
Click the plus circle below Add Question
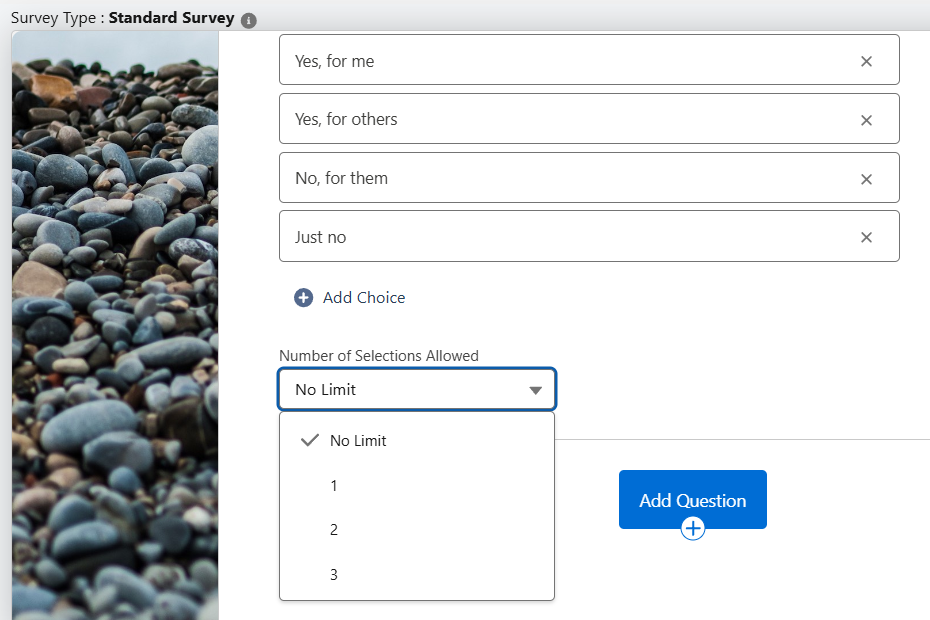[x=693, y=528]
